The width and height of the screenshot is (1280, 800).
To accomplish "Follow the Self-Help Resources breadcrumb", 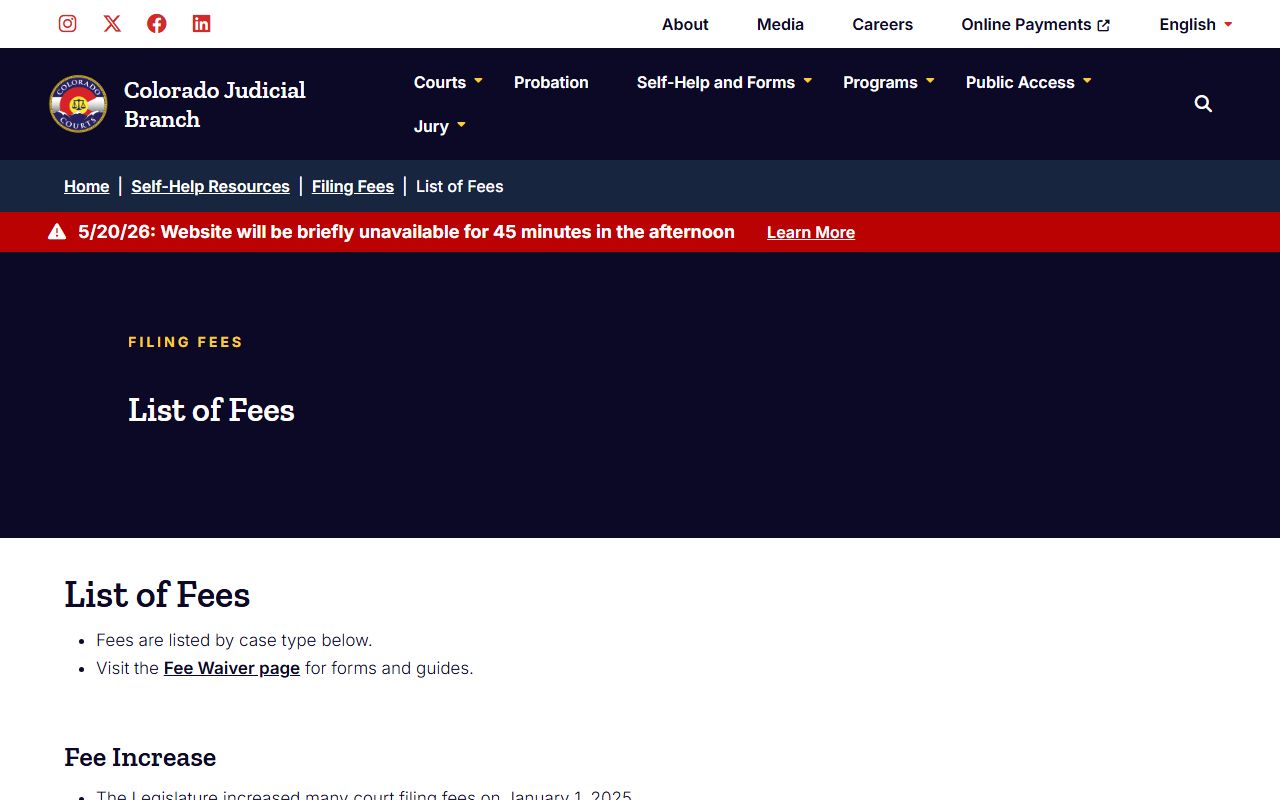I will (x=210, y=186).
